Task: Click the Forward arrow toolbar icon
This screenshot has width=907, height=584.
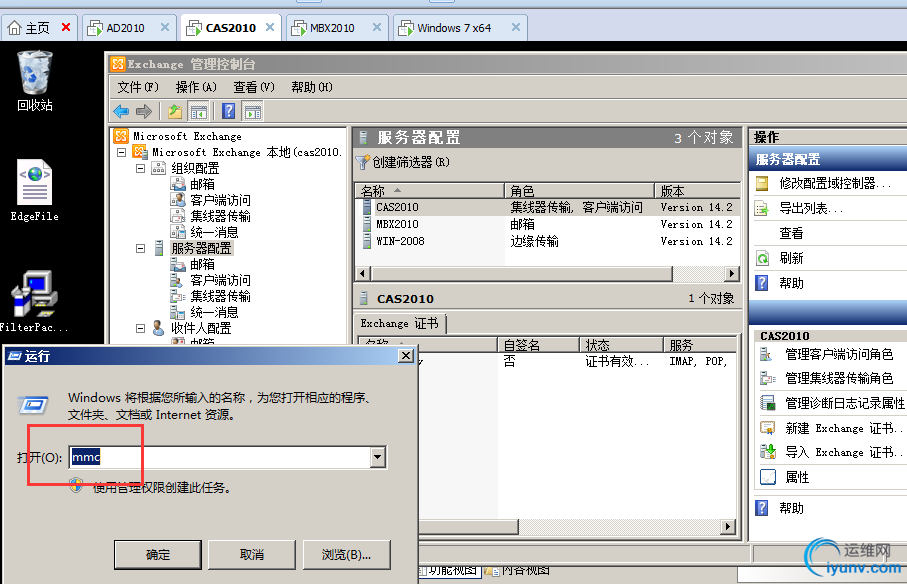Action: point(143,111)
